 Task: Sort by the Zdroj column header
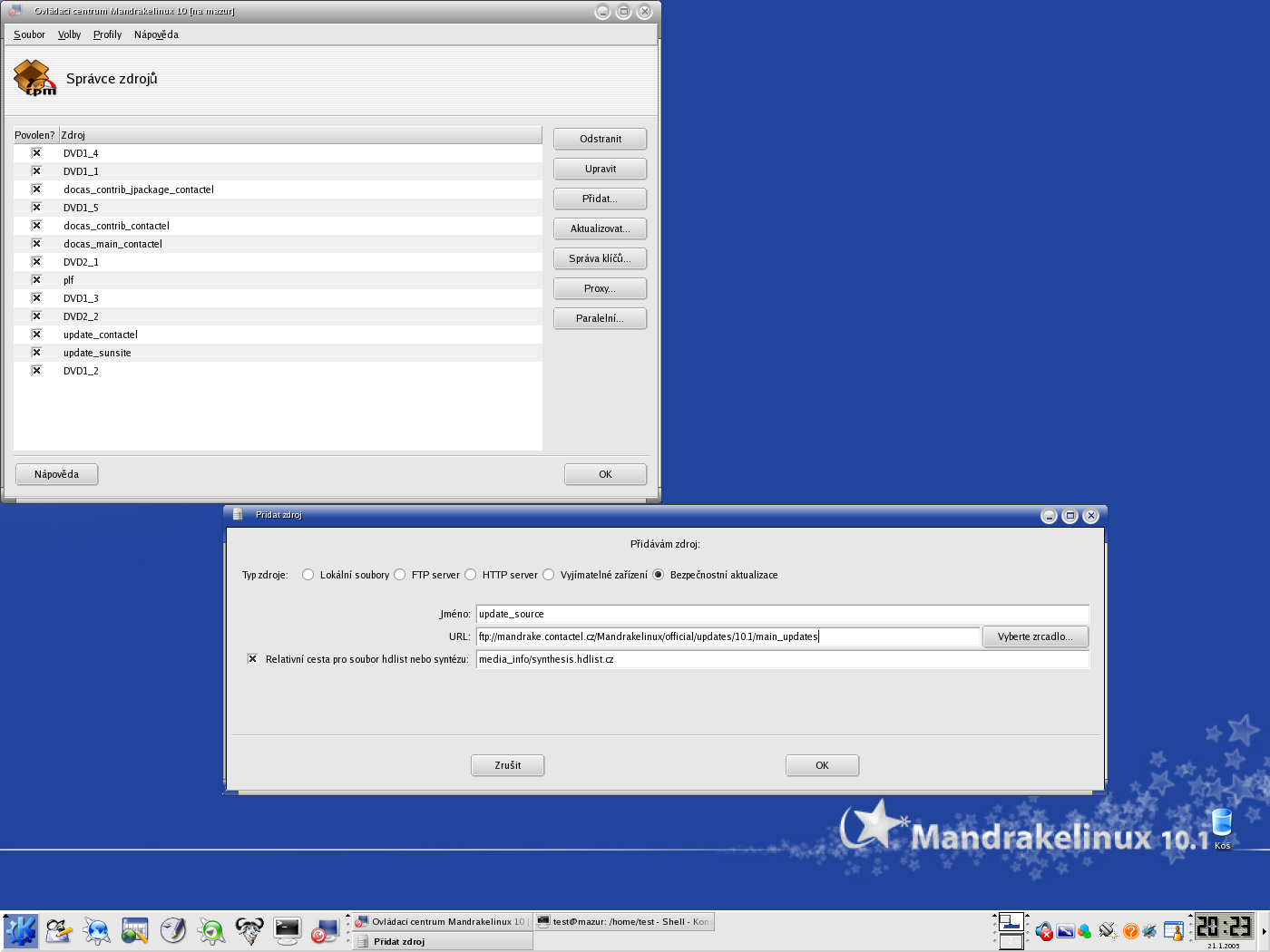tap(300, 135)
